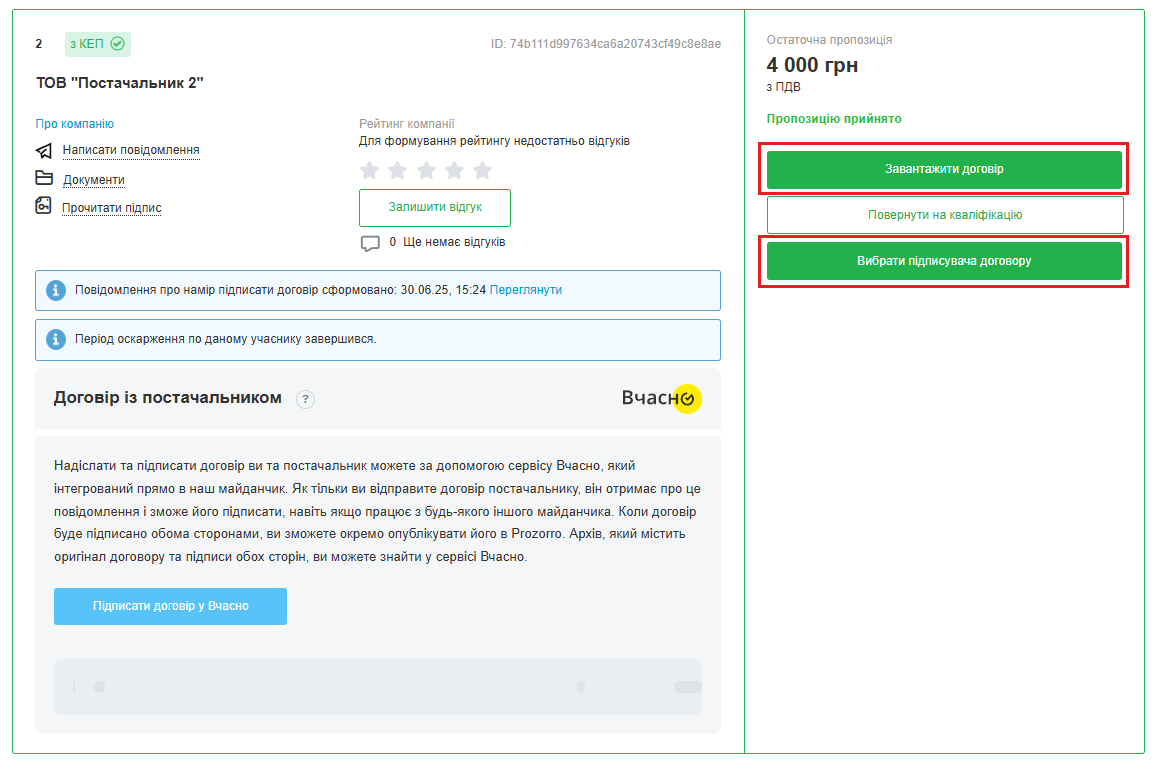Click the question mark help icon
The width and height of the screenshot is (1154, 760).
(x=306, y=399)
